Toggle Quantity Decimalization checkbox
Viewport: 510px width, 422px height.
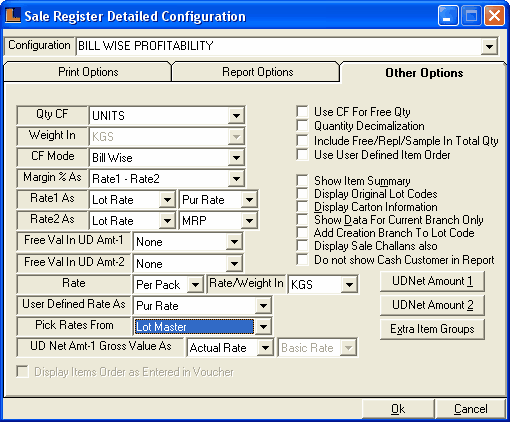tap(302, 126)
